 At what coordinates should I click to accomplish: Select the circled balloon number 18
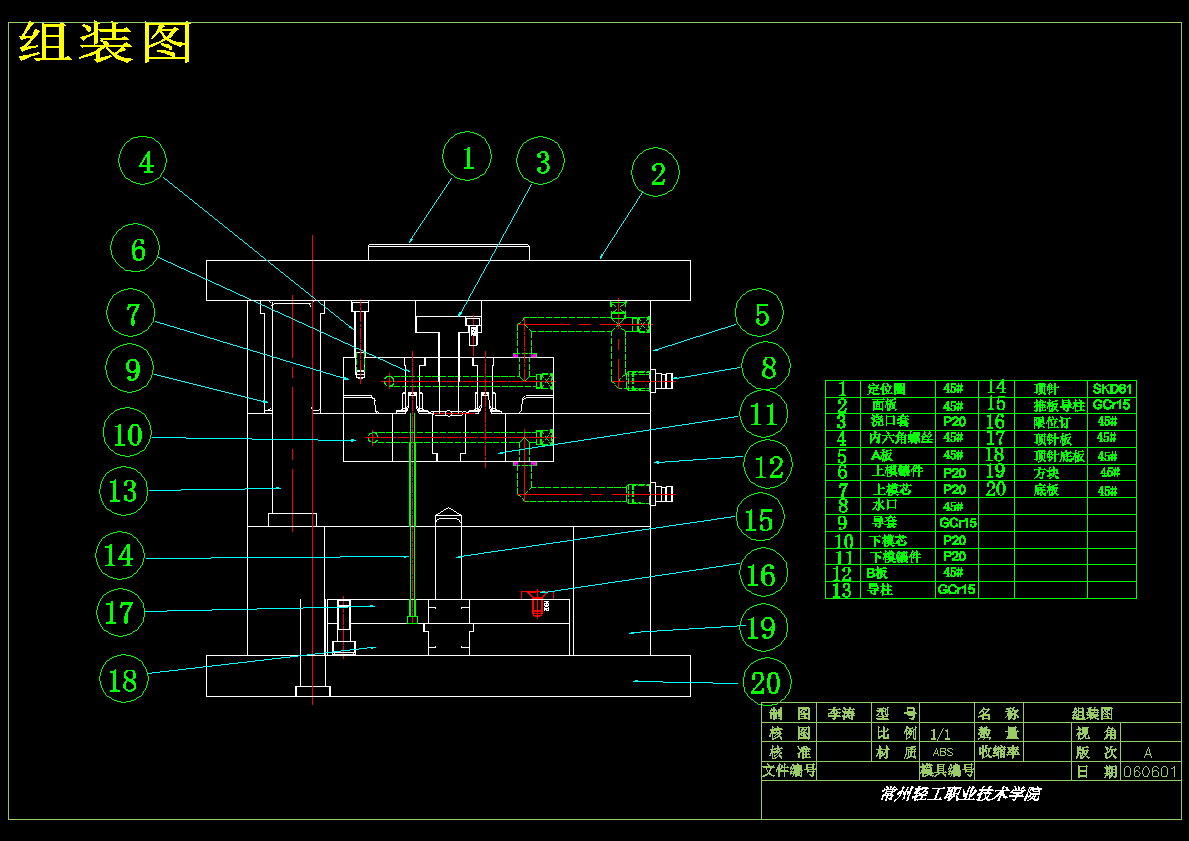pyautogui.click(x=124, y=678)
